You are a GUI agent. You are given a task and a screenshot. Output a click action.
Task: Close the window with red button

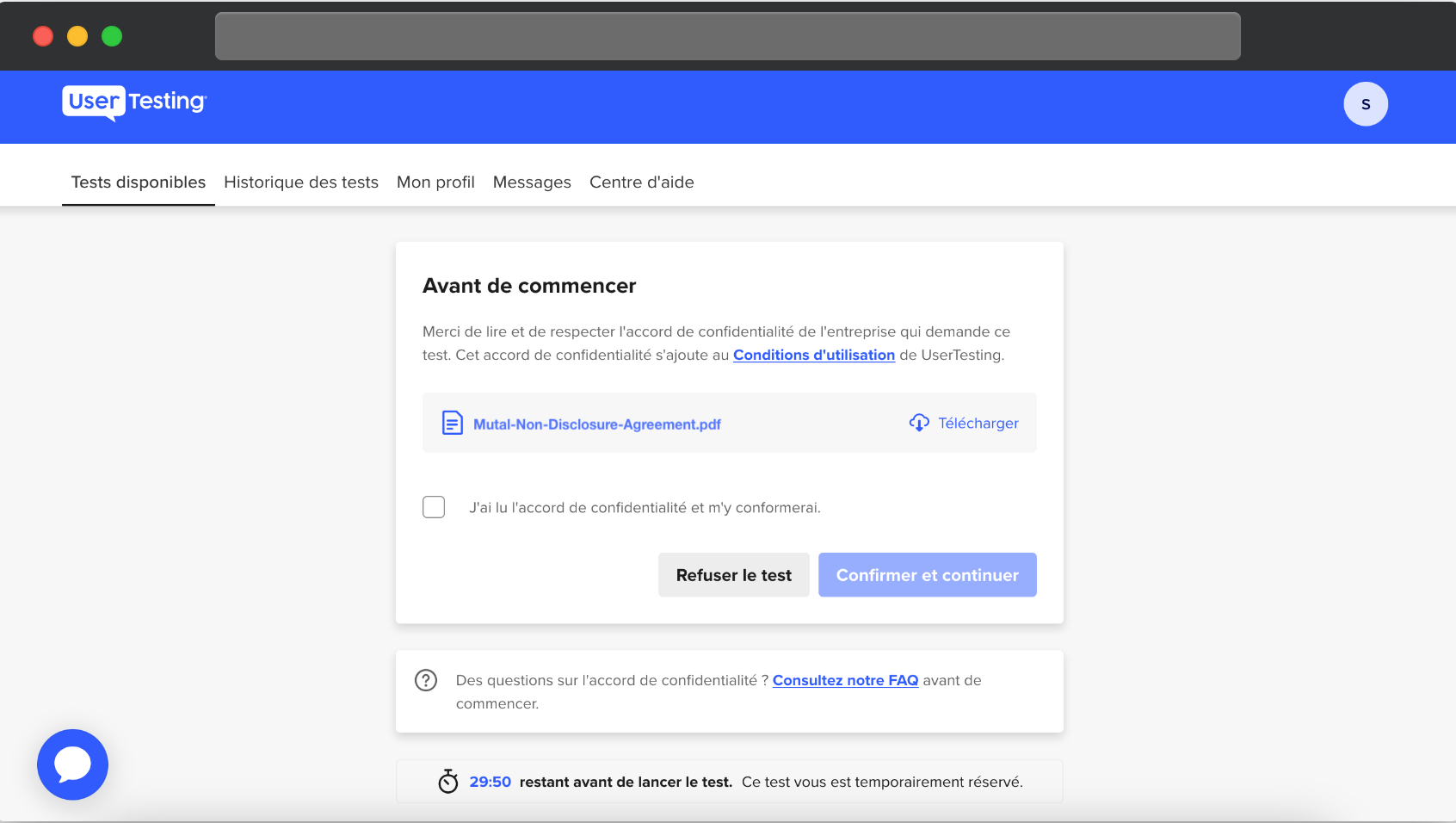[43, 36]
